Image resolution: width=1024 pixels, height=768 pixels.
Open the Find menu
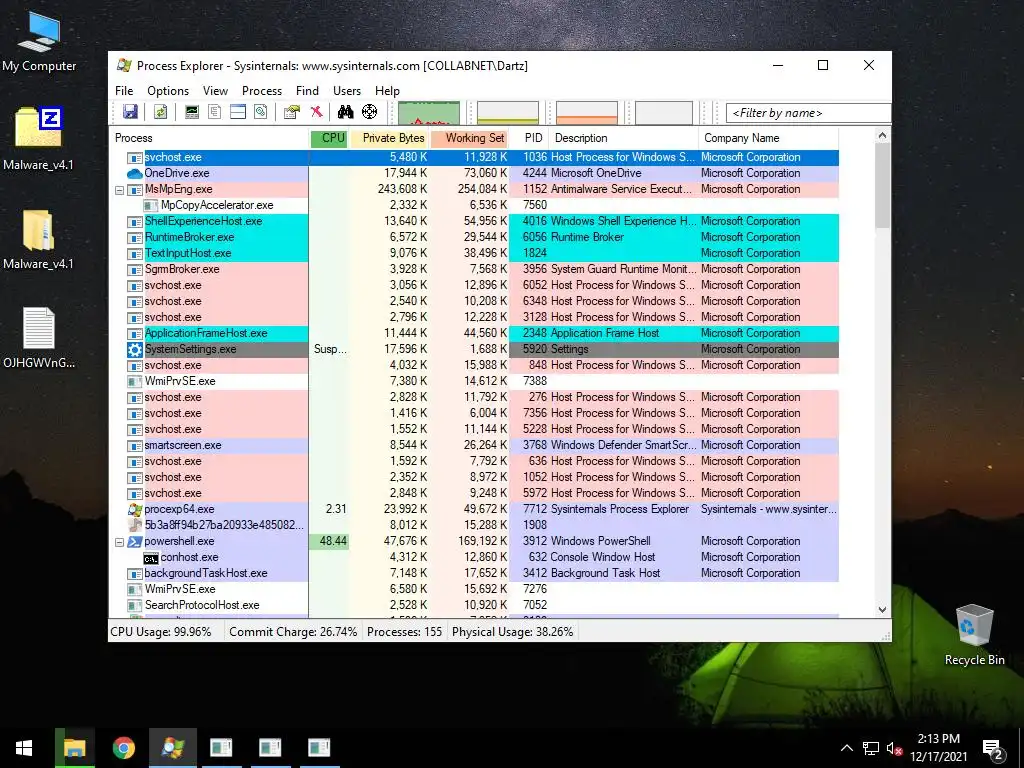coord(307,91)
